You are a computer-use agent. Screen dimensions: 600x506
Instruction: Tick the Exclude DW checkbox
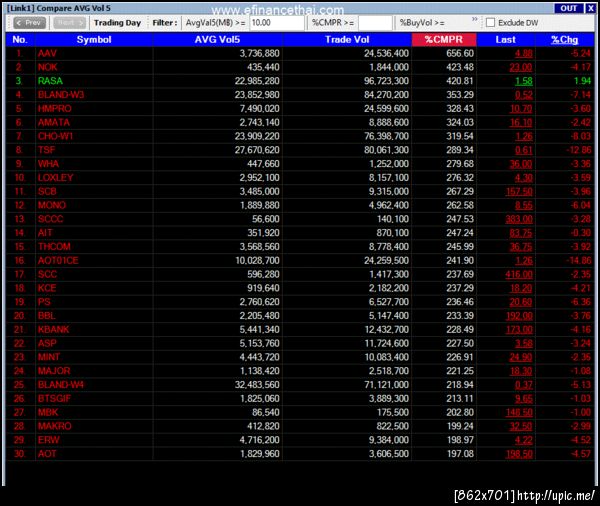coord(490,23)
